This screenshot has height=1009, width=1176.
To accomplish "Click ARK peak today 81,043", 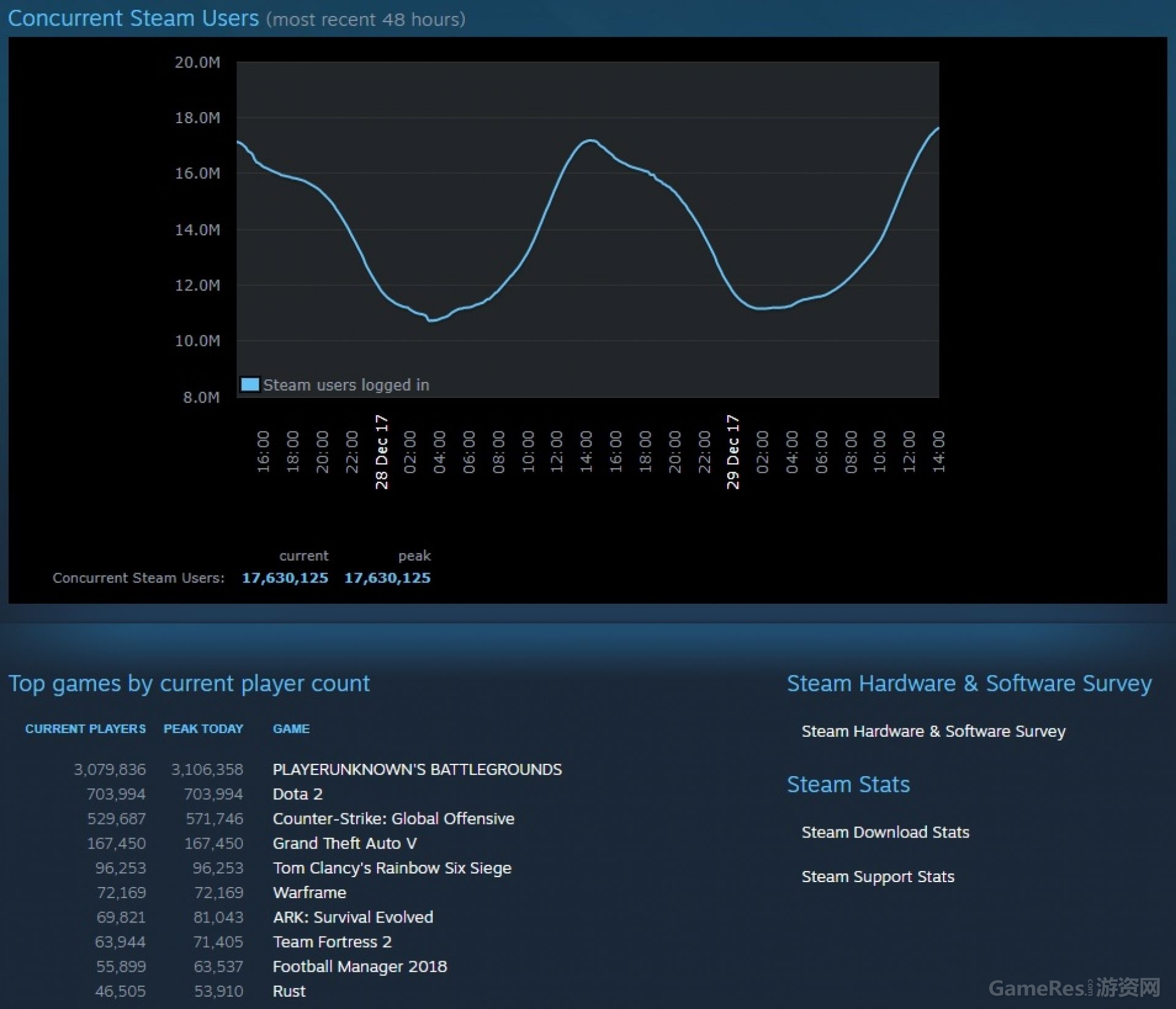I will [218, 917].
